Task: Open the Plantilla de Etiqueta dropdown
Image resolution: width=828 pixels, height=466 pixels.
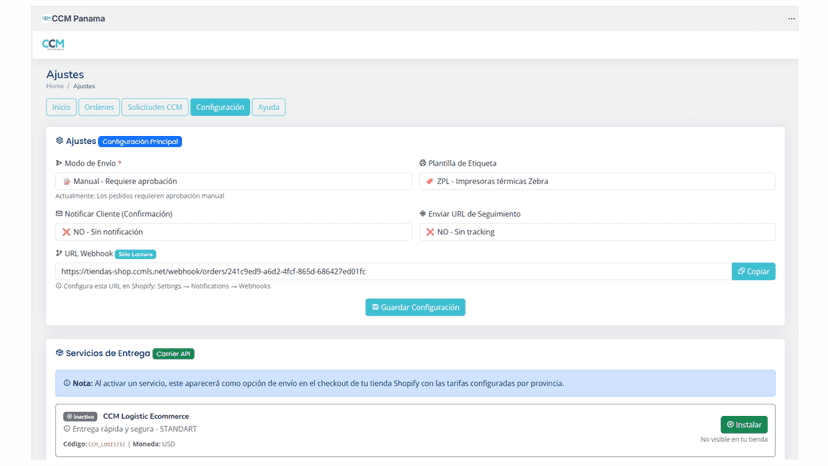Action: 597,181
